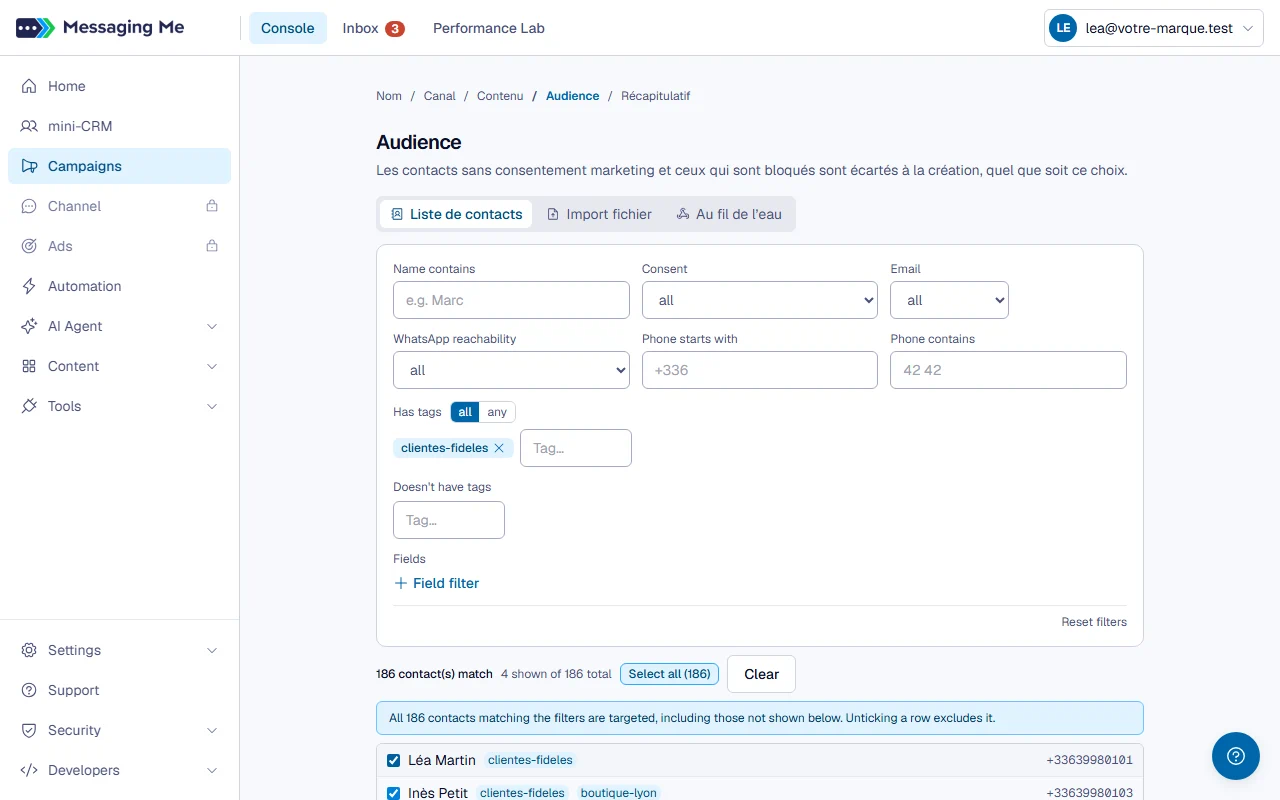Image resolution: width=1280 pixels, height=800 pixels.
Task: Open the Performance Lab tab
Action: coord(489,28)
